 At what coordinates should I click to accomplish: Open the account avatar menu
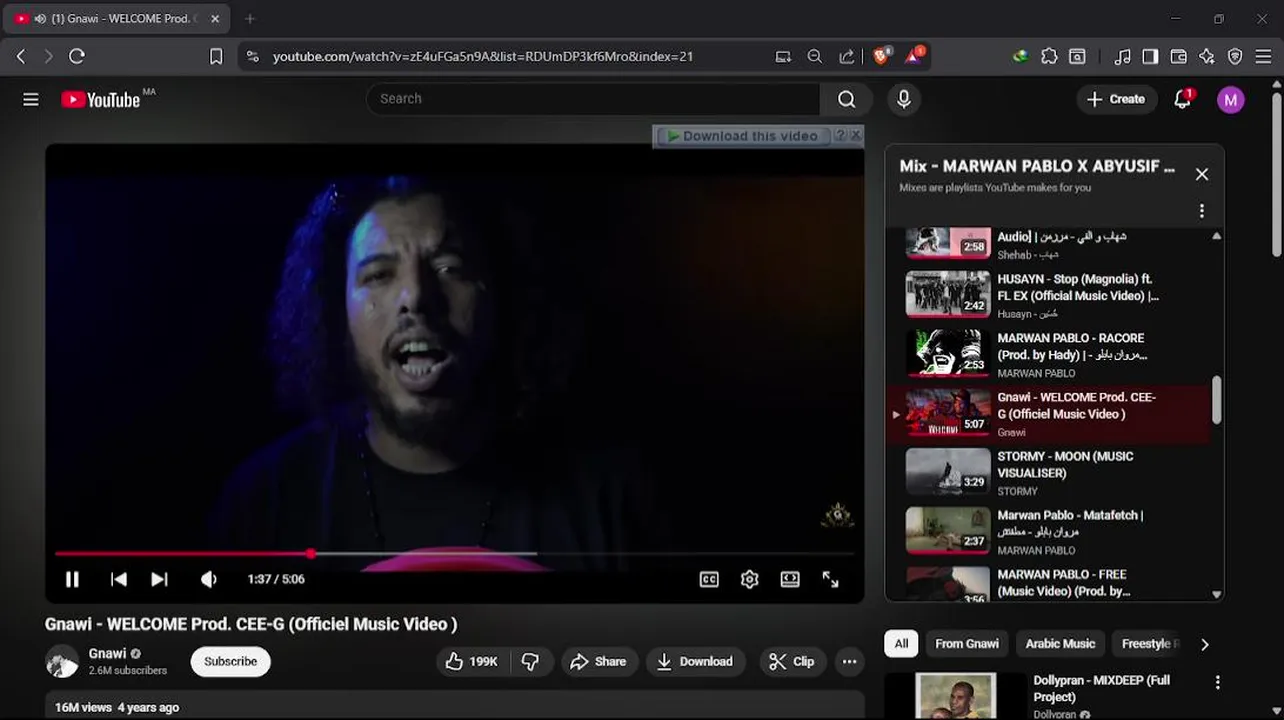(x=1231, y=99)
